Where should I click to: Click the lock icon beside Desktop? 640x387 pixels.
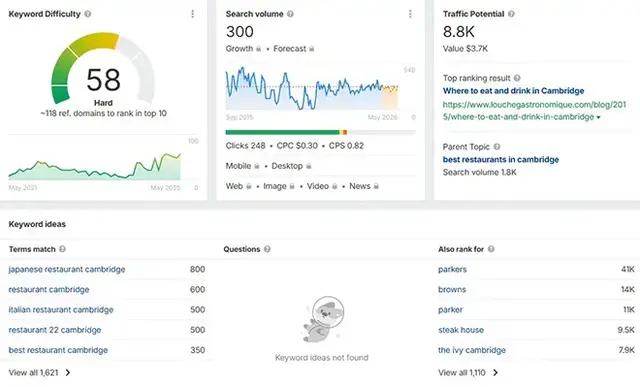point(309,166)
